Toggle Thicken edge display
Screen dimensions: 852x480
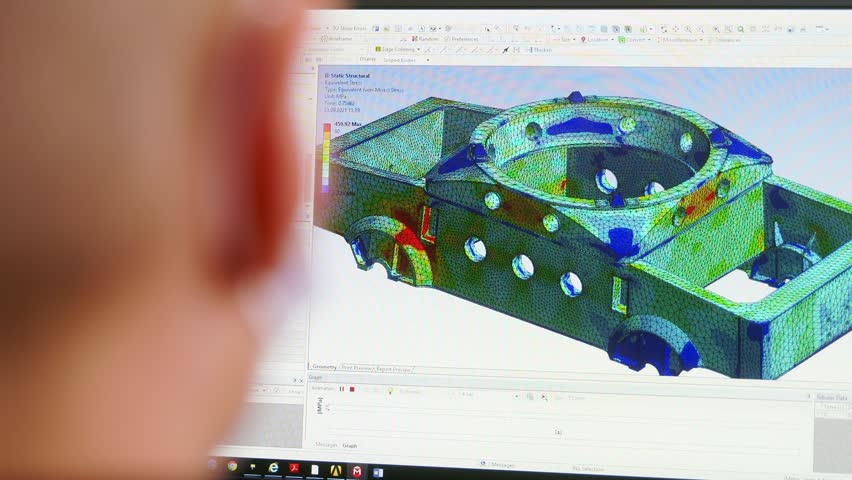click(x=539, y=49)
